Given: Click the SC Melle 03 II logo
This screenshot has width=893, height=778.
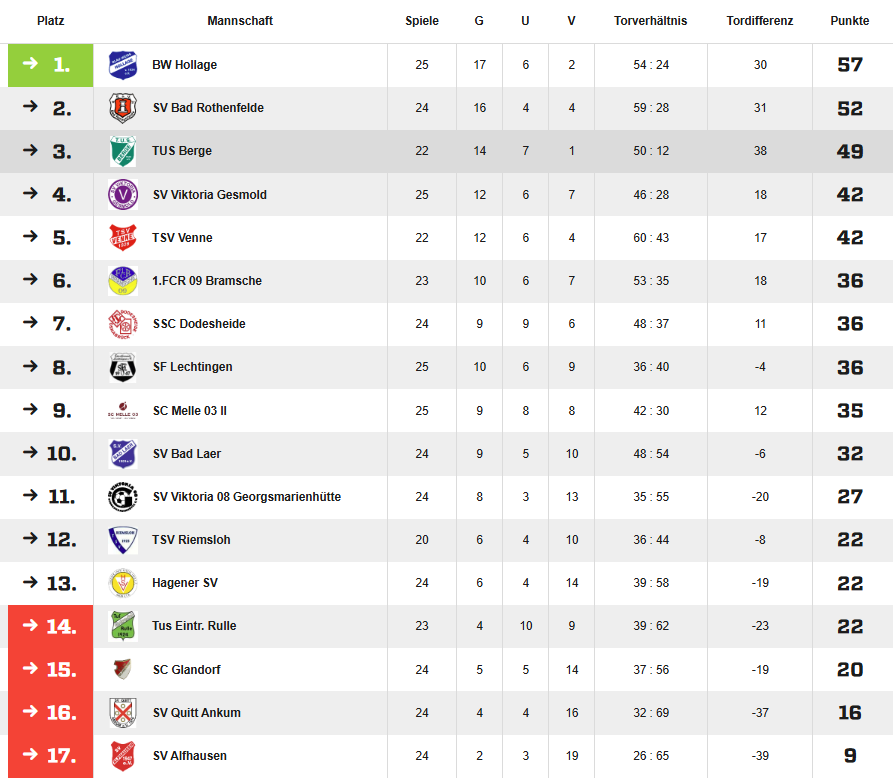Looking at the screenshot, I should coord(122,411).
